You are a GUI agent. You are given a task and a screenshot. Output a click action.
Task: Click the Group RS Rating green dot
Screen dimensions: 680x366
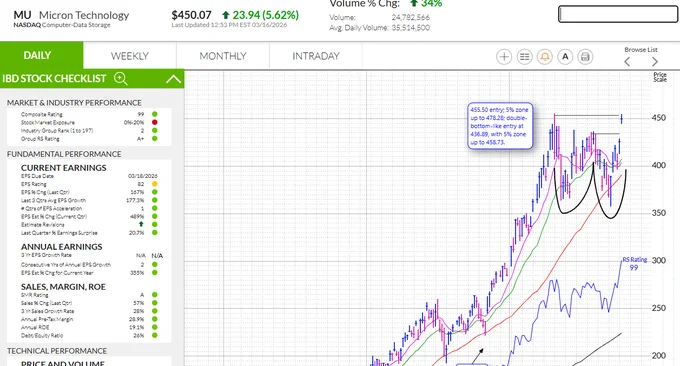click(154, 139)
